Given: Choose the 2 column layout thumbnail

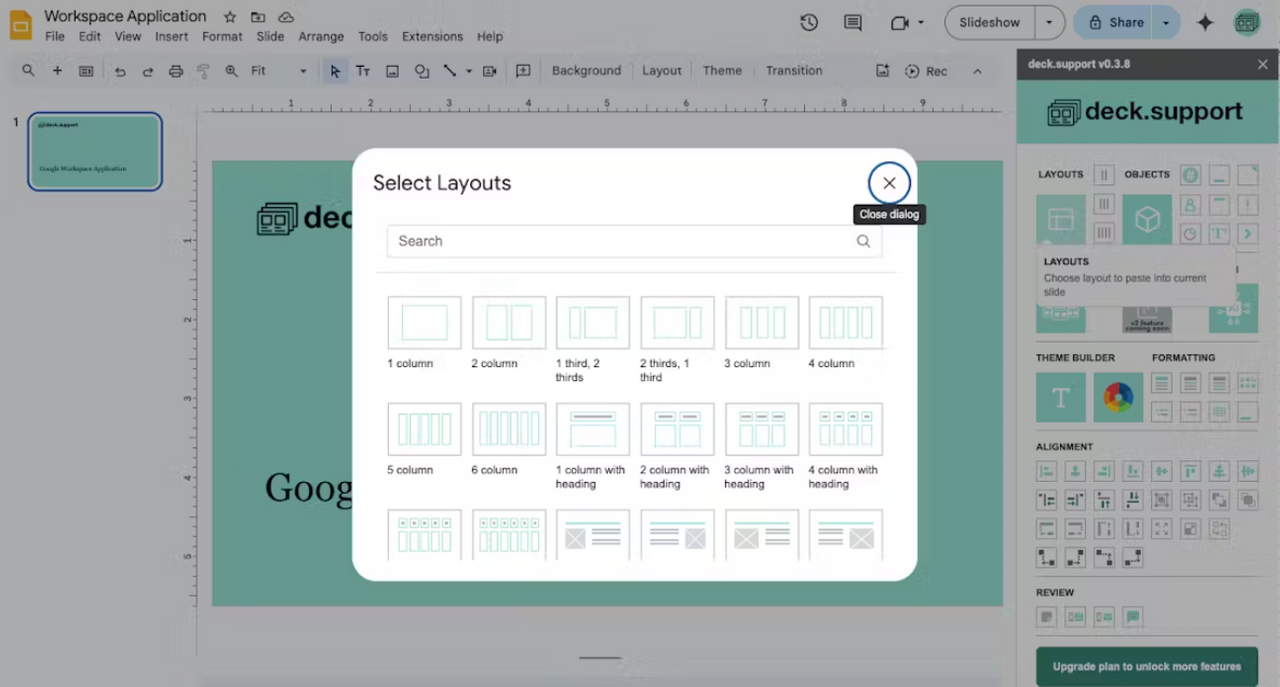Looking at the screenshot, I should point(509,323).
